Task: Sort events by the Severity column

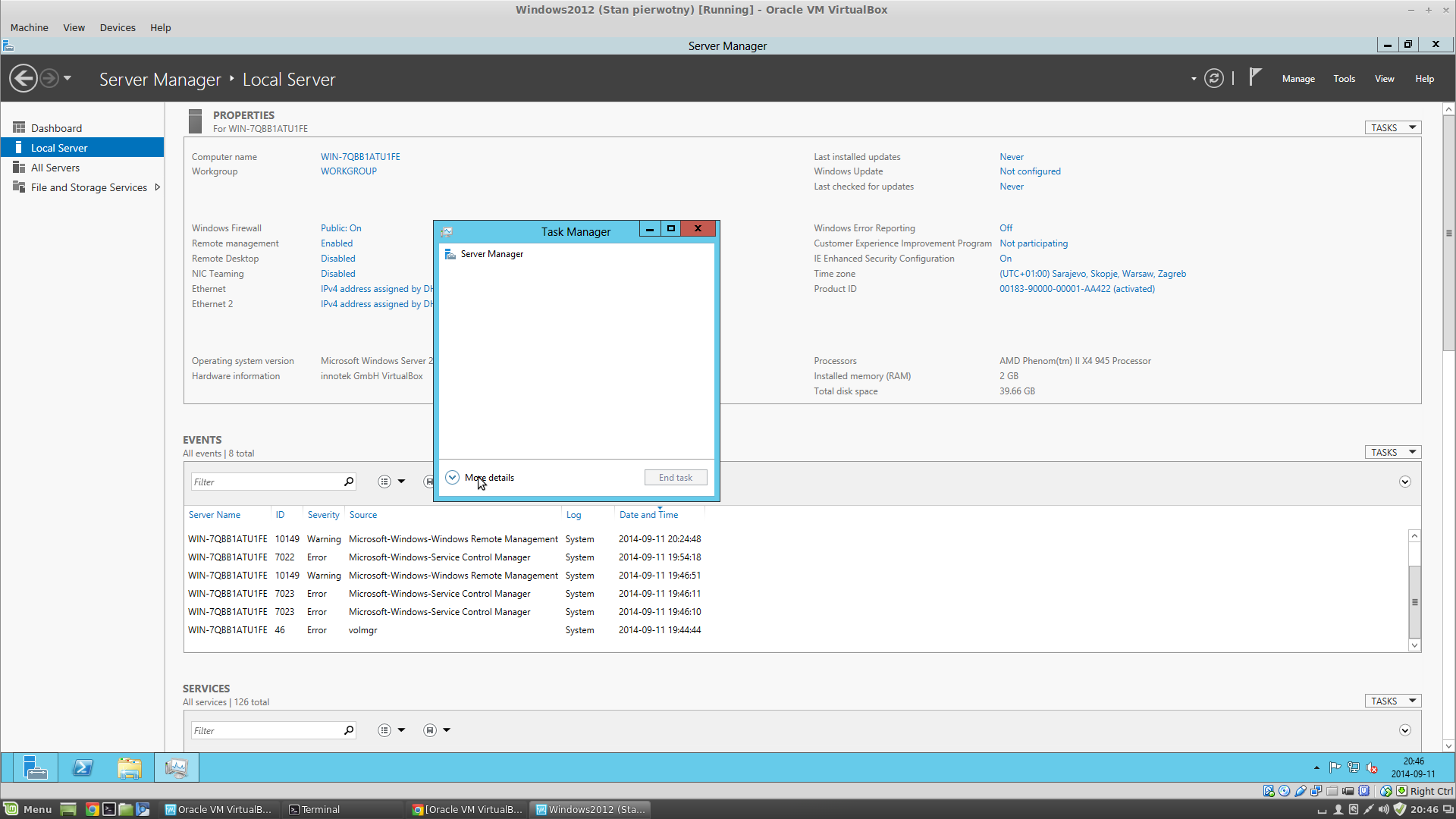Action: point(323,515)
